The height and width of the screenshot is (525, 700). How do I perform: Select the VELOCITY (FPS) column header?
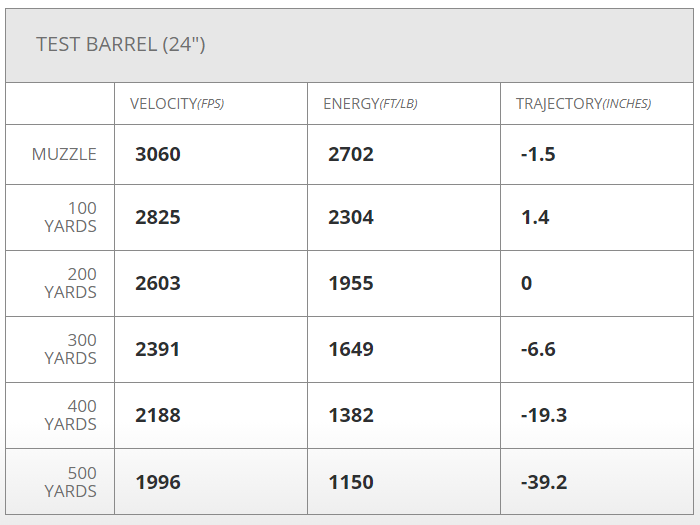pyautogui.click(x=177, y=104)
